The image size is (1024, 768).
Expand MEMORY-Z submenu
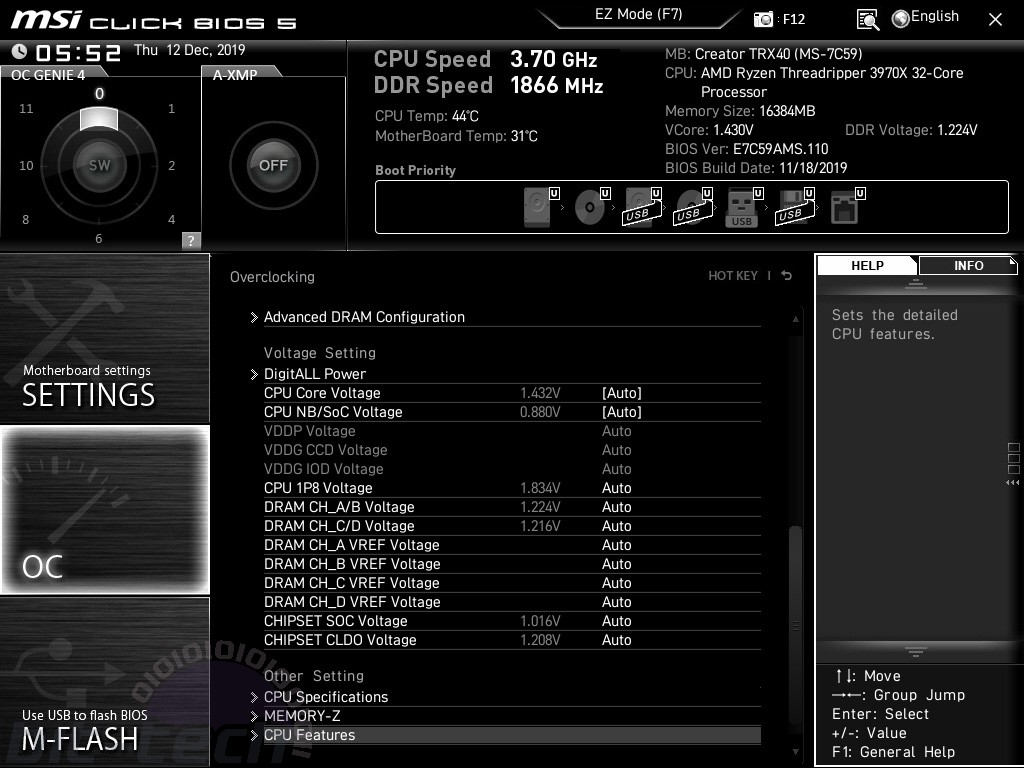505,716
